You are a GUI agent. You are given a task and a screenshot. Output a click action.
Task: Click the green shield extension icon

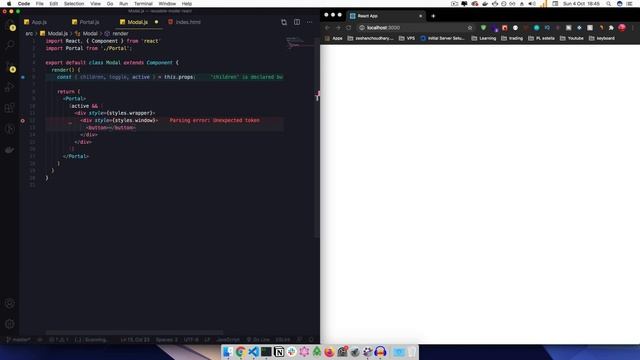coord(483,28)
